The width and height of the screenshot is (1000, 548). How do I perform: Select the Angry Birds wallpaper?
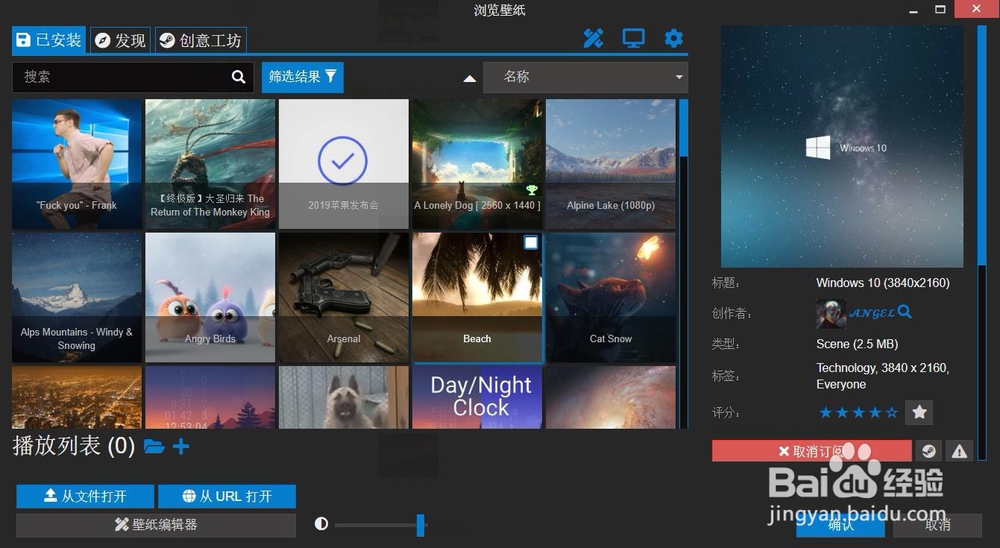(x=210, y=297)
